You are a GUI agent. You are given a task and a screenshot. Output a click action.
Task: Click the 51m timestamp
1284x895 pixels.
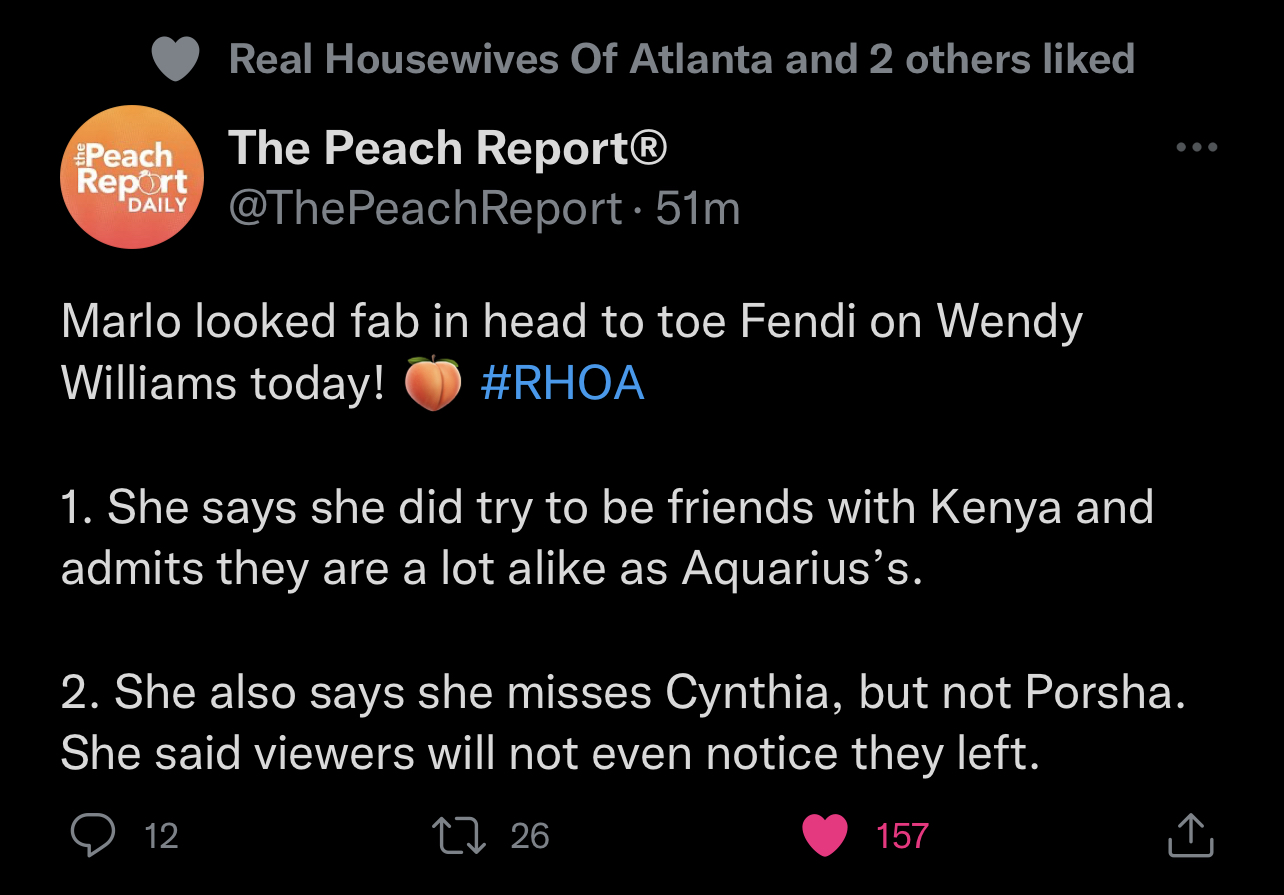pos(699,209)
